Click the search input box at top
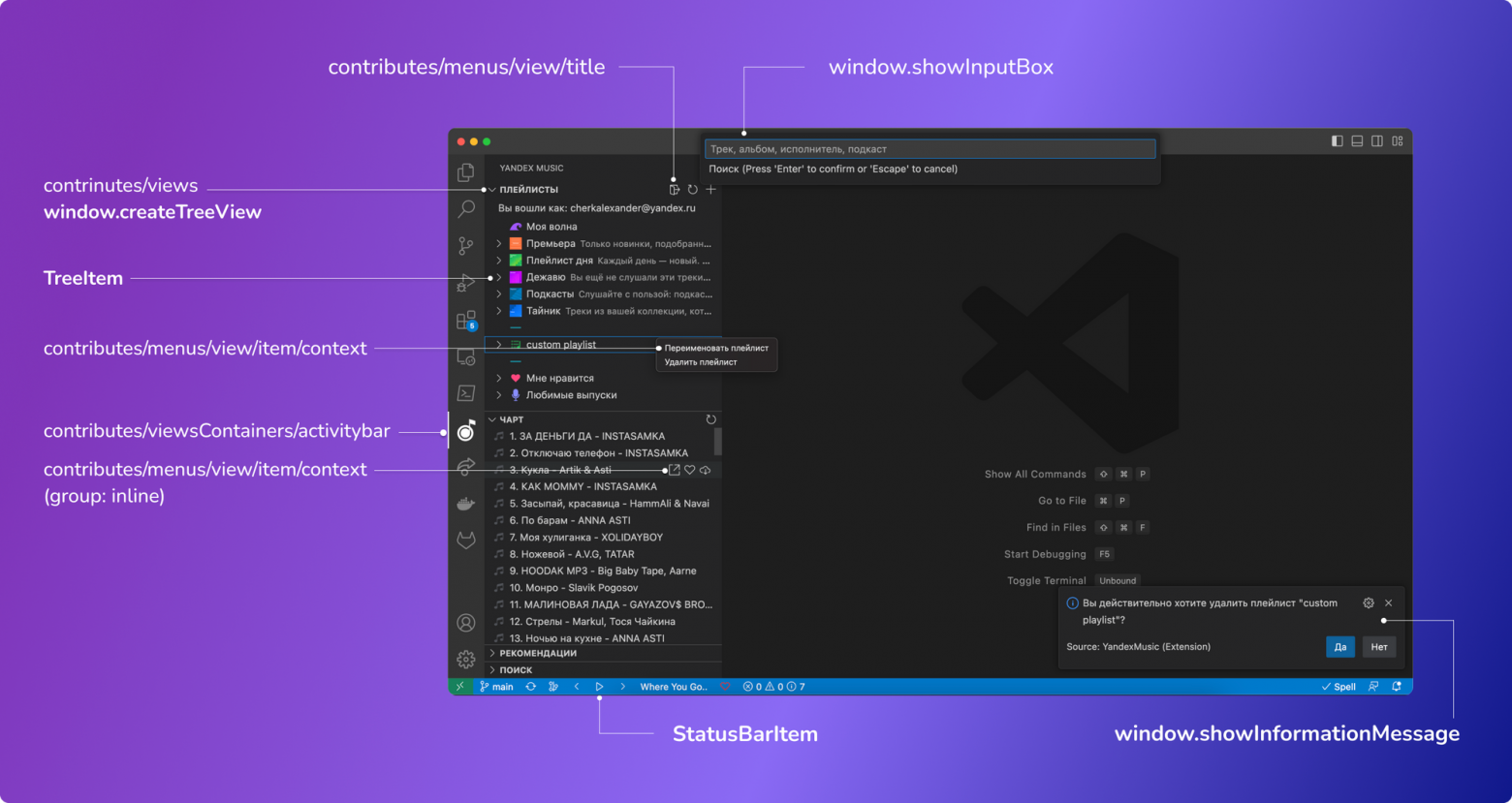This screenshot has width=1512, height=803. coord(930,149)
